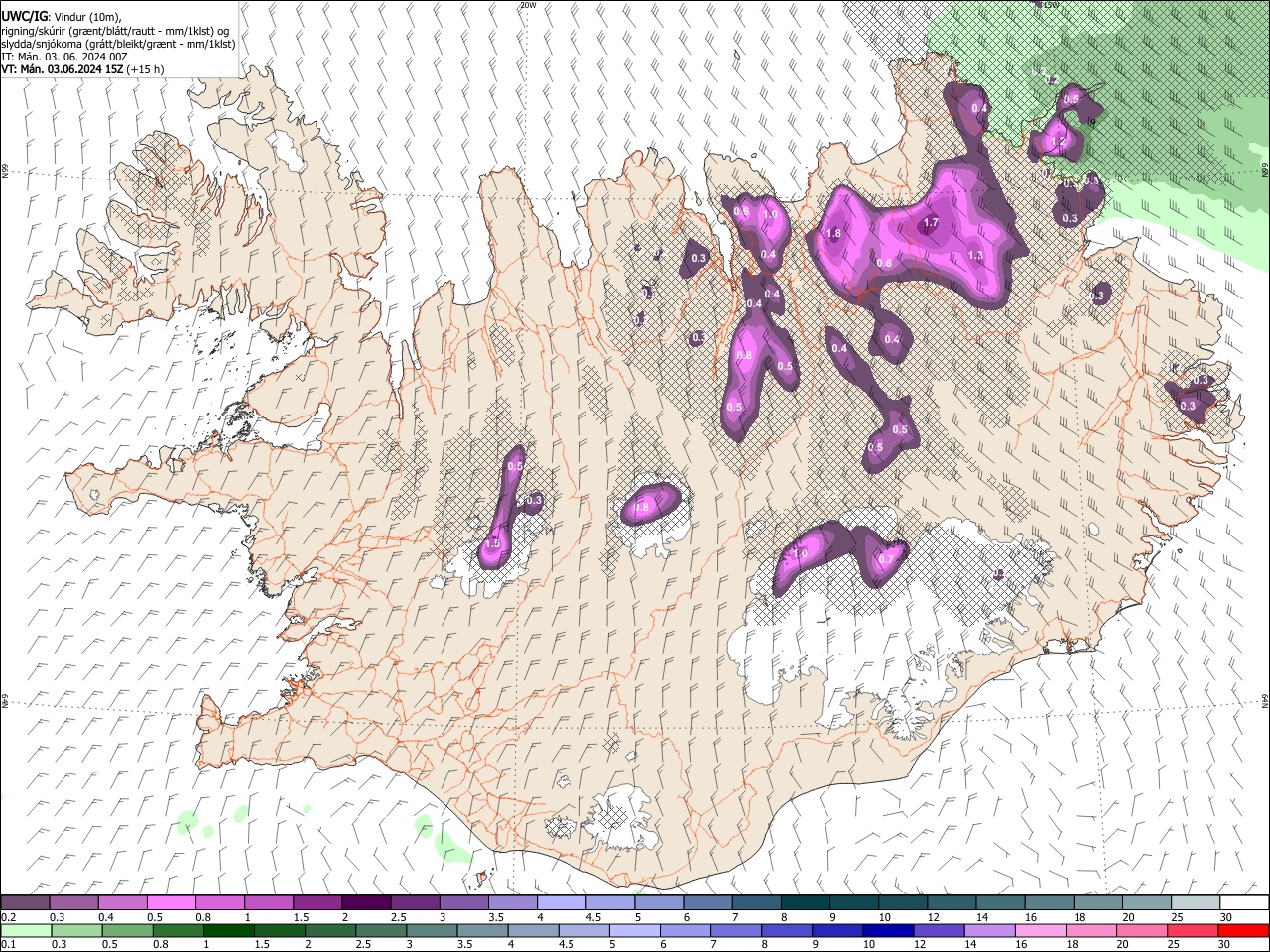Click the 1.2 precipitation value on the map
This screenshot has height=952, width=1270.
[1058, 141]
